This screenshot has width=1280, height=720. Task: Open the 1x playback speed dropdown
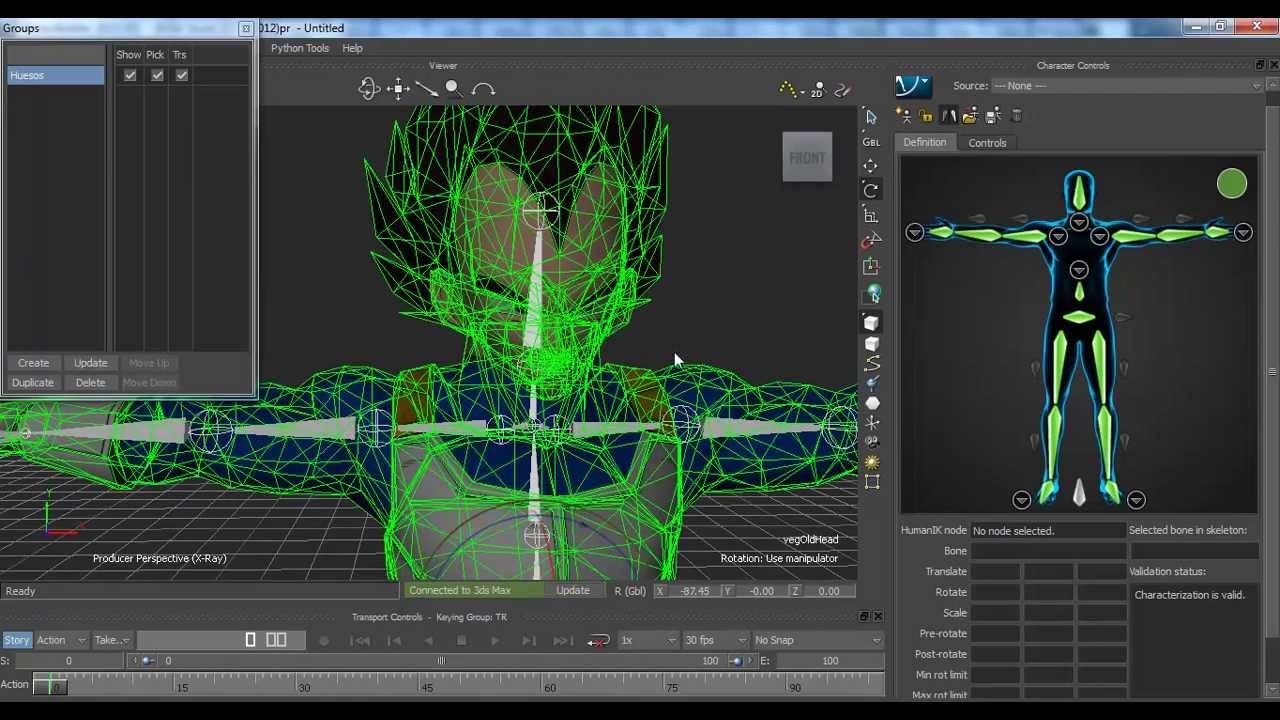point(648,640)
